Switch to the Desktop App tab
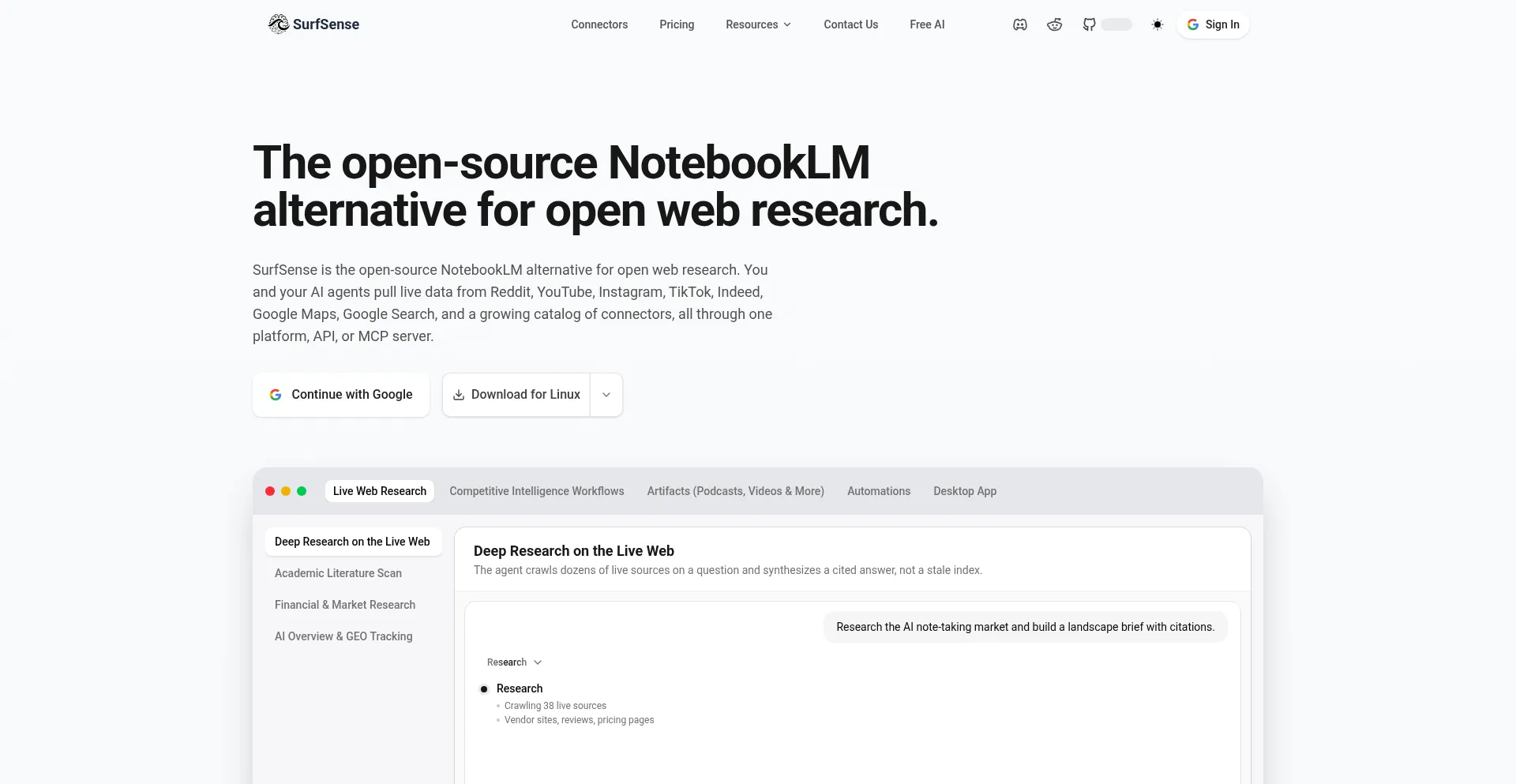1516x784 pixels. tap(965, 491)
